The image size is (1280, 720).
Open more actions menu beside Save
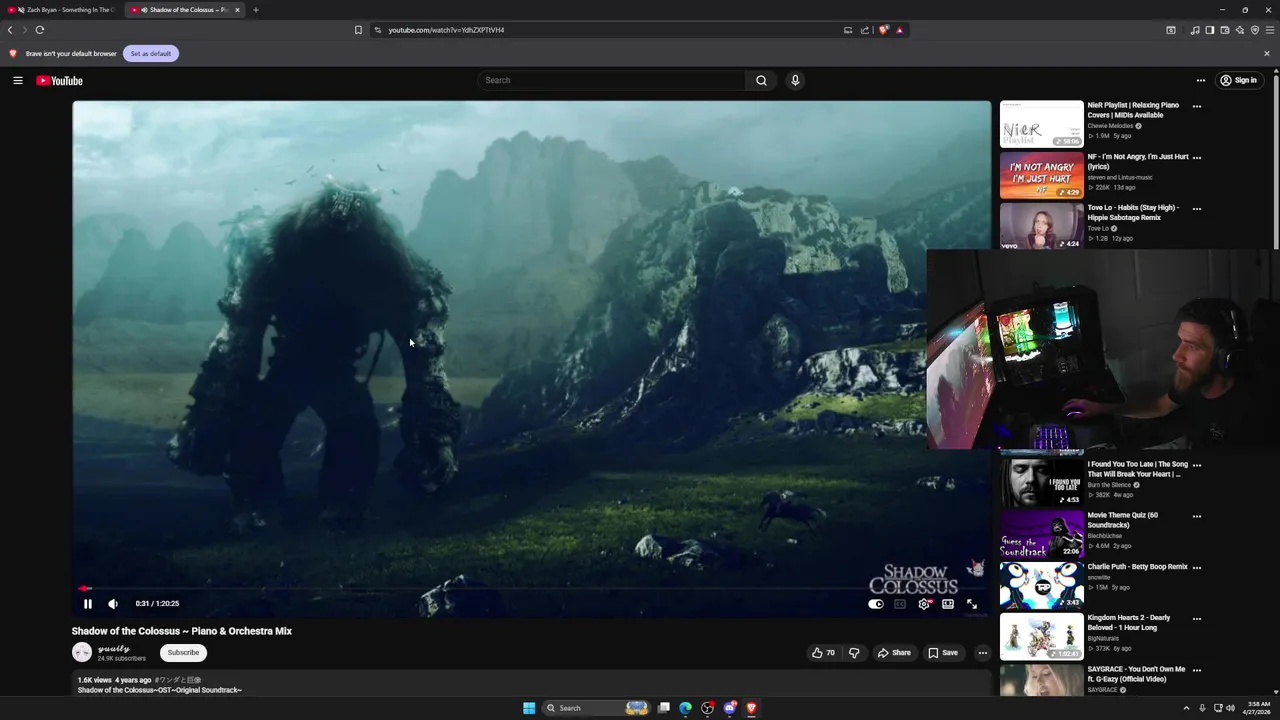(983, 653)
